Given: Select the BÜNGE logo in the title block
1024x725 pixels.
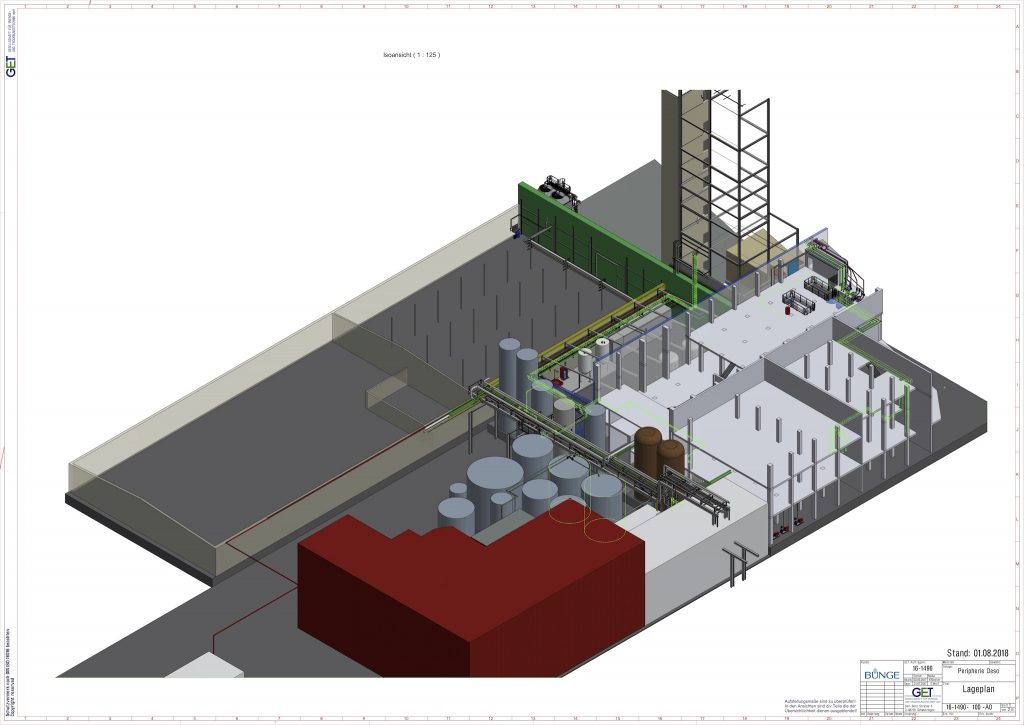Looking at the screenshot, I should coord(882,675).
